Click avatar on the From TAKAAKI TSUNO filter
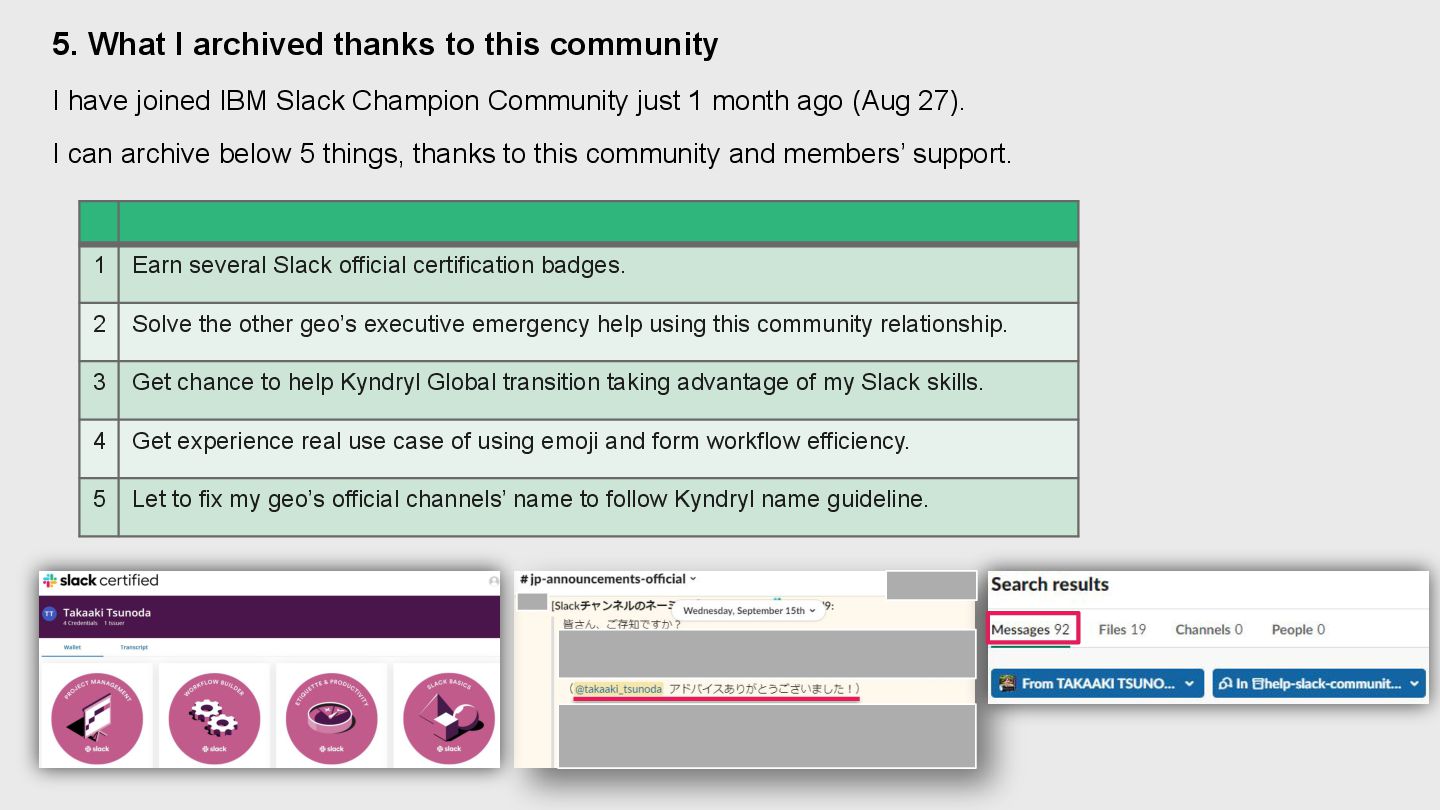 1007,684
